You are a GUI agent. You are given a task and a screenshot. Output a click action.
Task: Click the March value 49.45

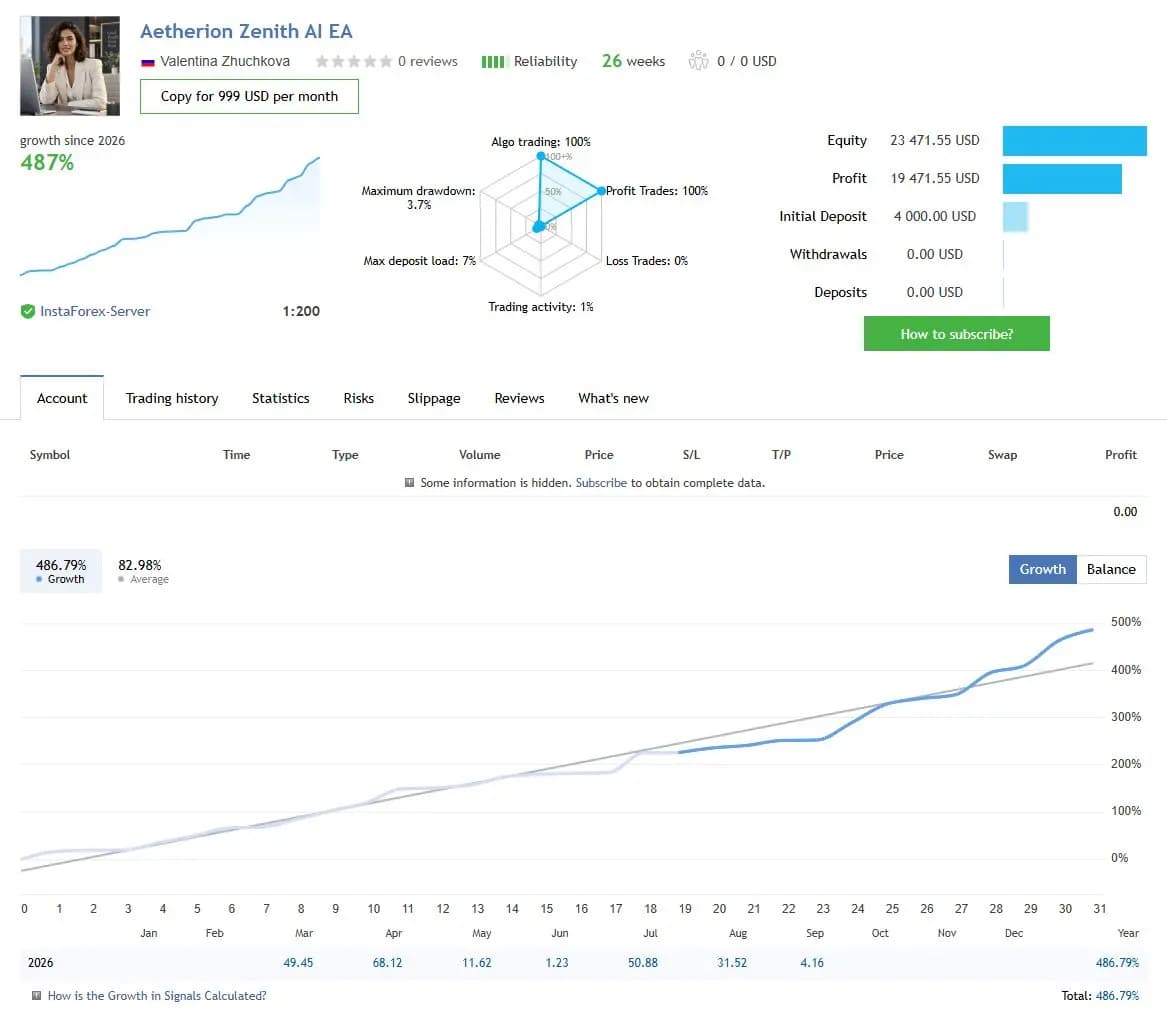(298, 963)
